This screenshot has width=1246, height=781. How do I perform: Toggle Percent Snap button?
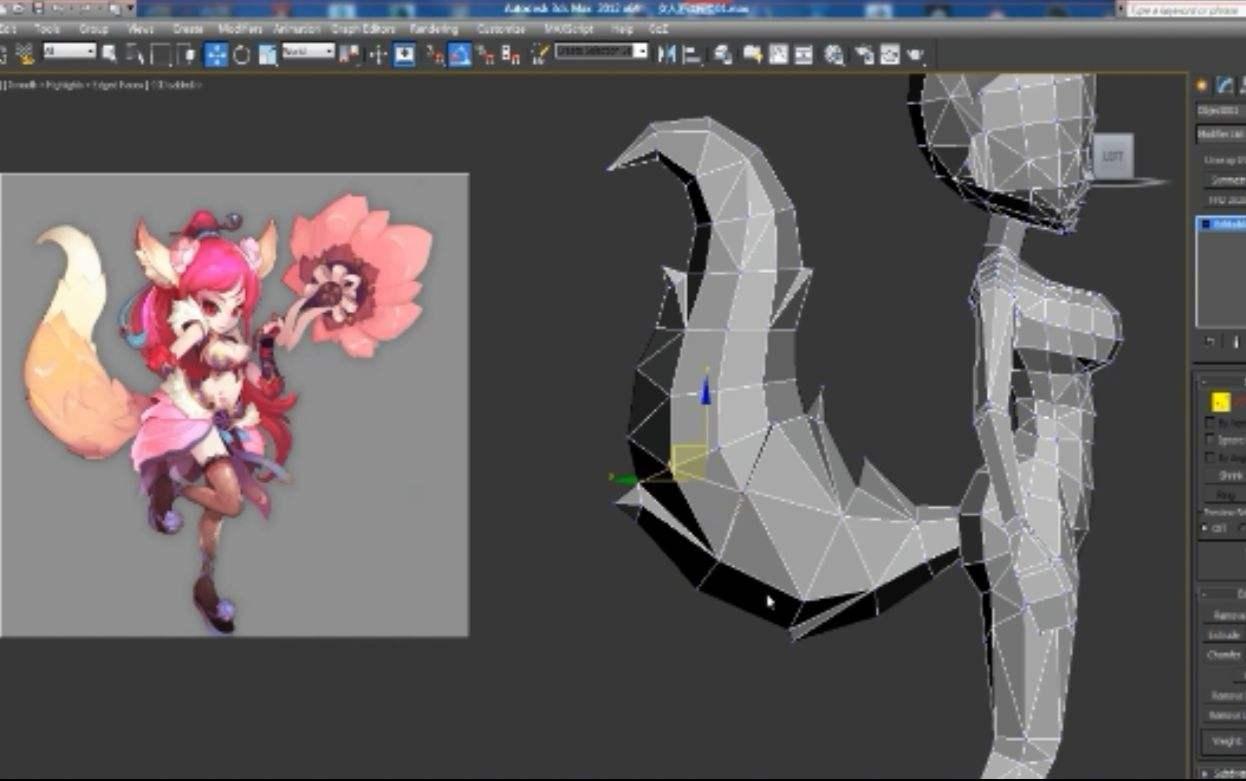(486, 54)
